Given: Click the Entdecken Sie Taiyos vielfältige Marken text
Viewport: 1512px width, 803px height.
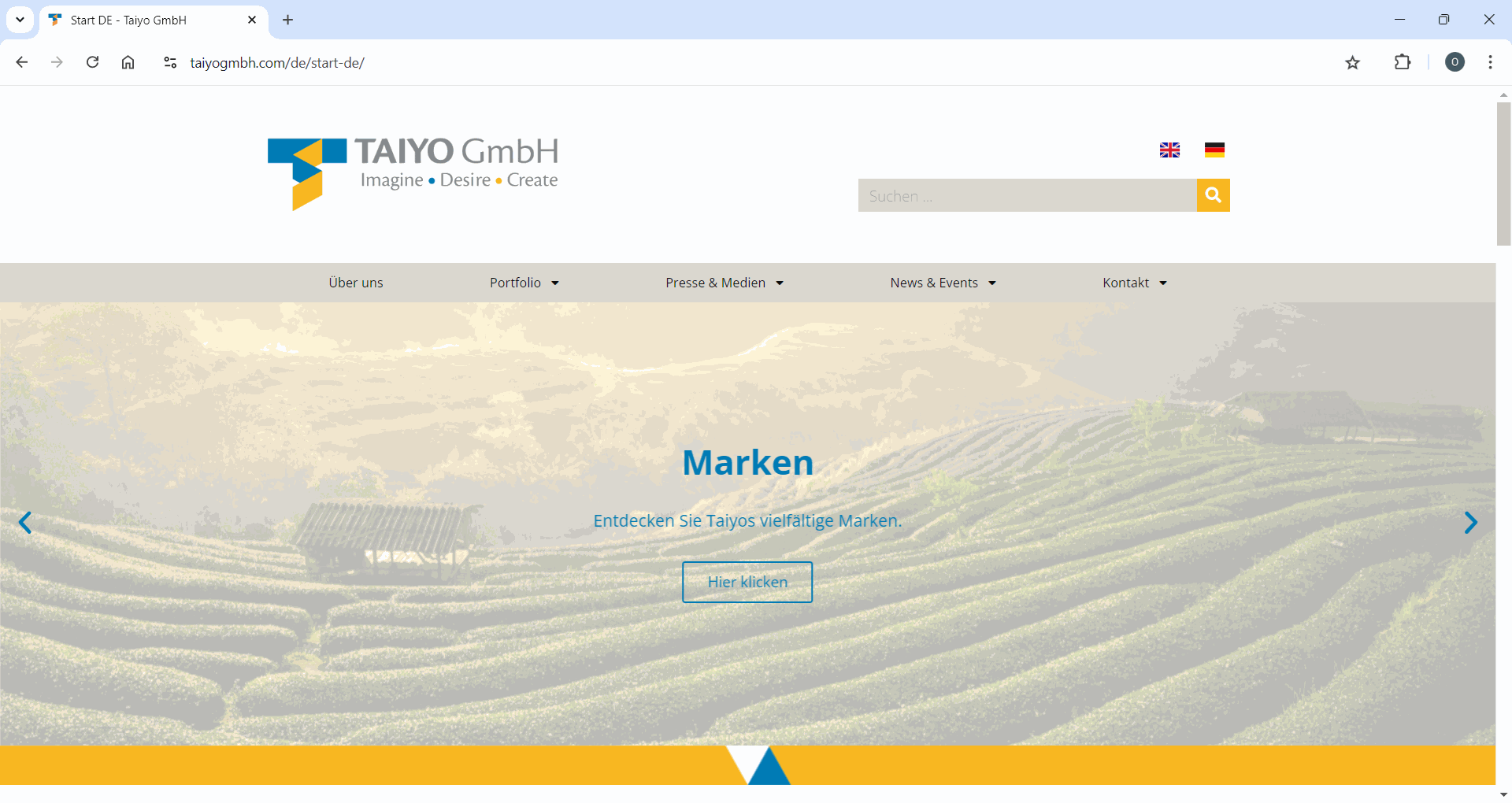Looking at the screenshot, I should pyautogui.click(x=747, y=520).
